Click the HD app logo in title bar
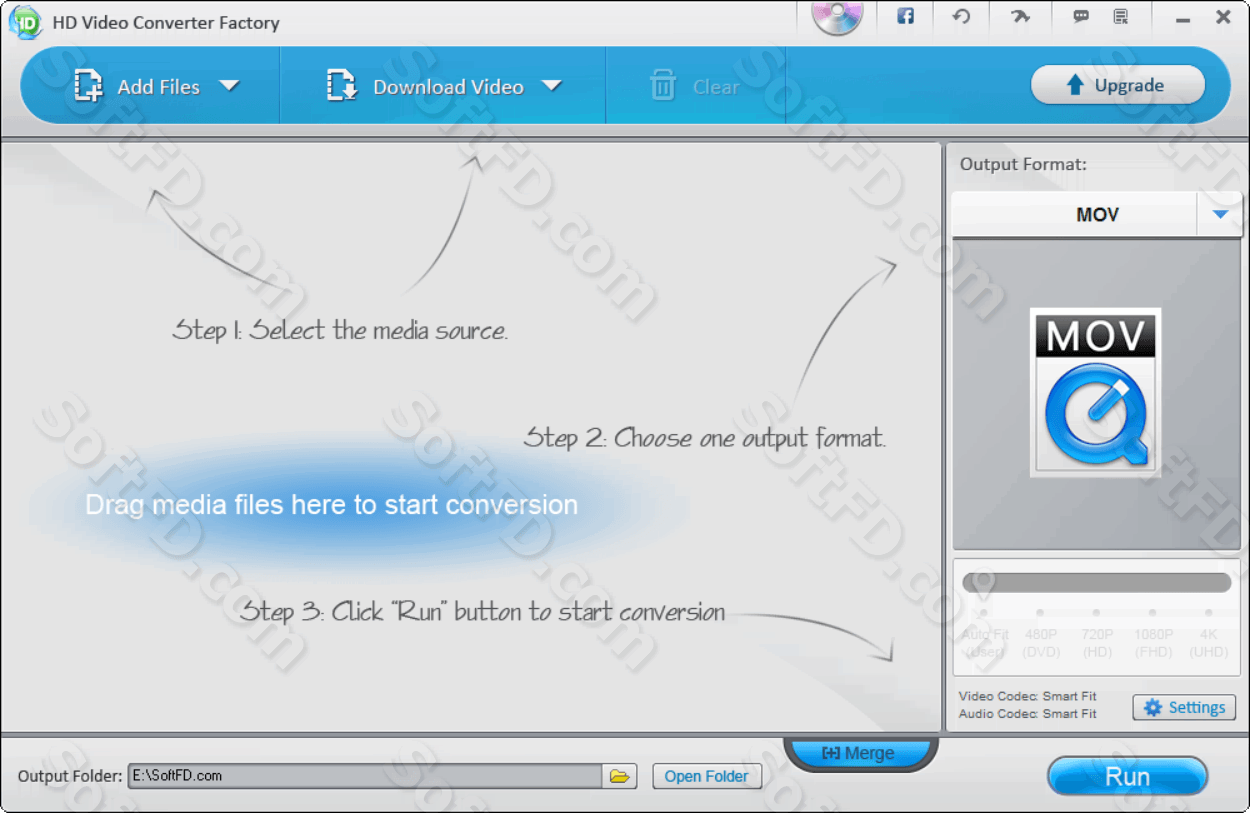The height and width of the screenshot is (813, 1250). click(x=25, y=22)
